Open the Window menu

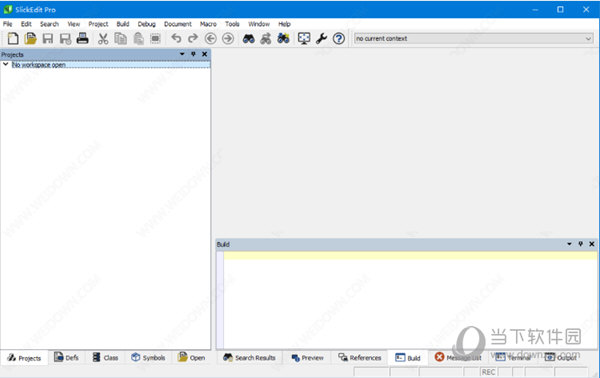[259, 24]
